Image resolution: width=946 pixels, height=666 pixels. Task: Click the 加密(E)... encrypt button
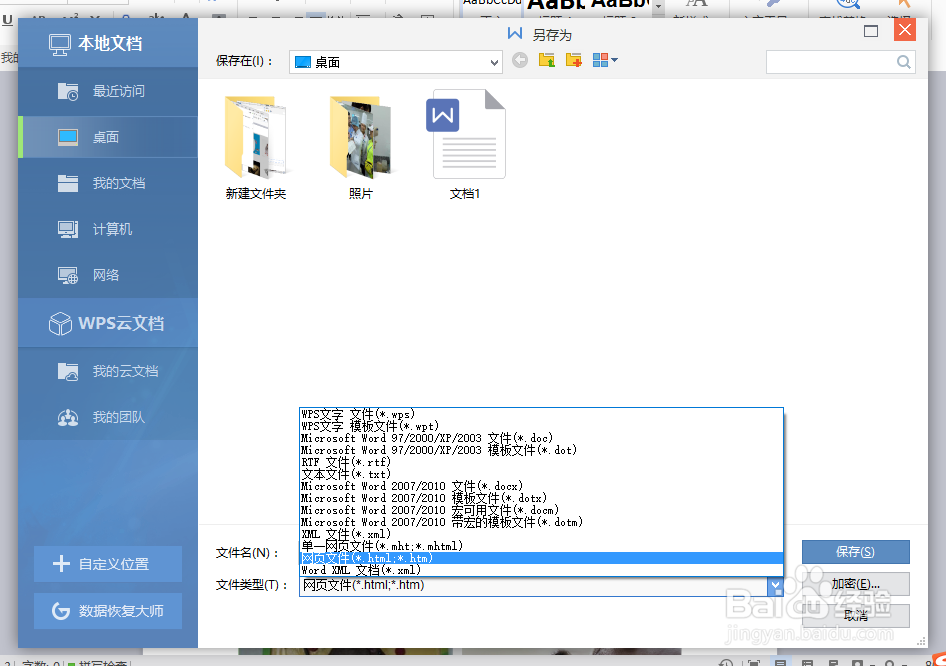(856, 584)
